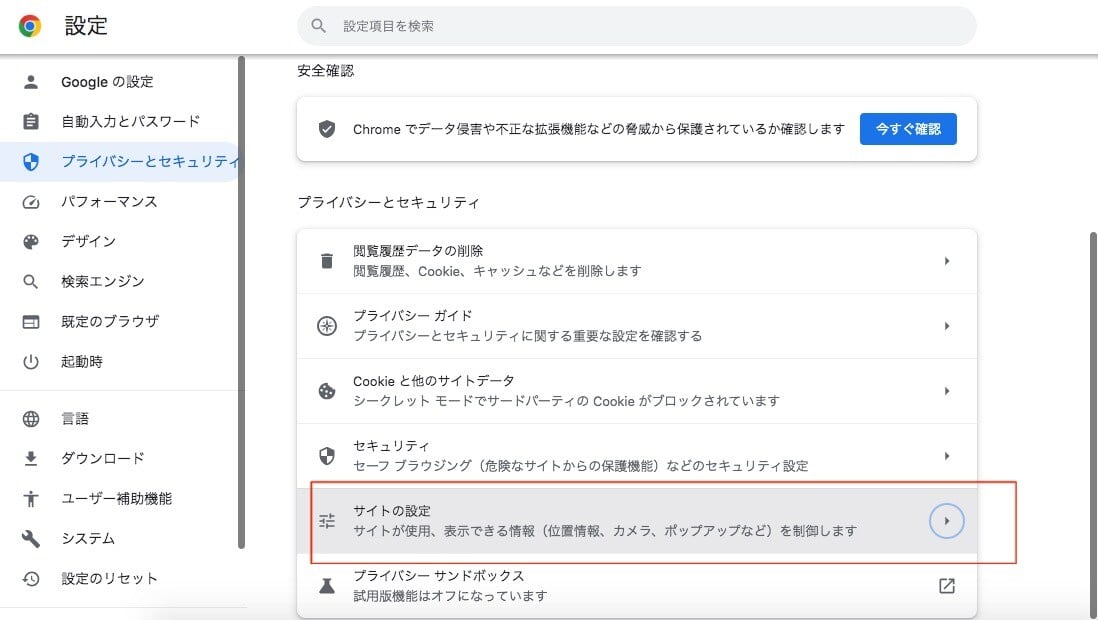Click external link icon for プライバシー サンドボックス
Viewport: 1098px width, 620px height.
[x=947, y=586]
